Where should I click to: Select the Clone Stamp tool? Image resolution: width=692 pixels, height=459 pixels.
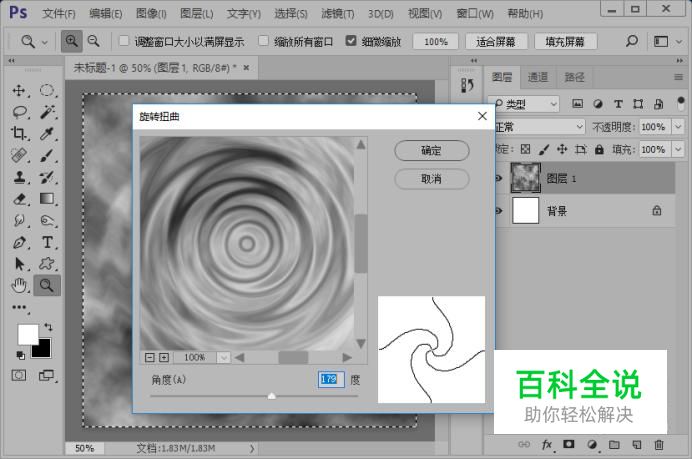(x=19, y=177)
